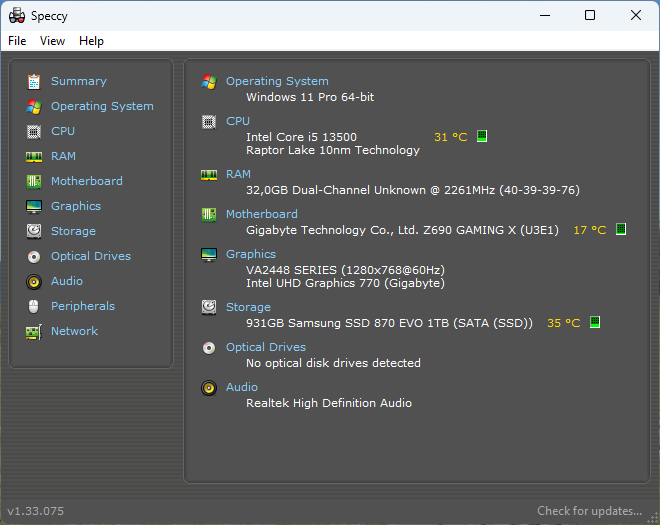Image resolution: width=660 pixels, height=525 pixels.
Task: Click the Optical Drives disc icon in sidebar
Action: pos(34,256)
